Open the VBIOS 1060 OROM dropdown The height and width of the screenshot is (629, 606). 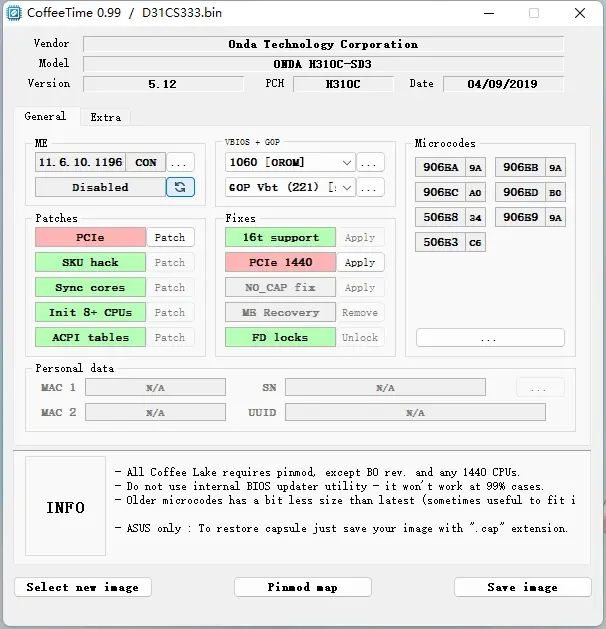point(290,162)
